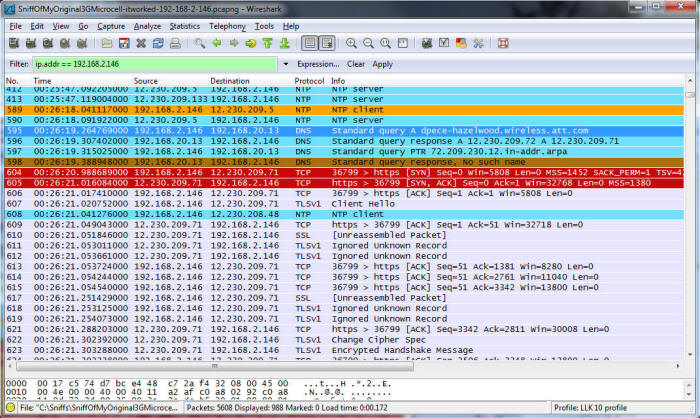The width and height of the screenshot is (700, 418).
Task: Open the File menu
Action: point(15,26)
